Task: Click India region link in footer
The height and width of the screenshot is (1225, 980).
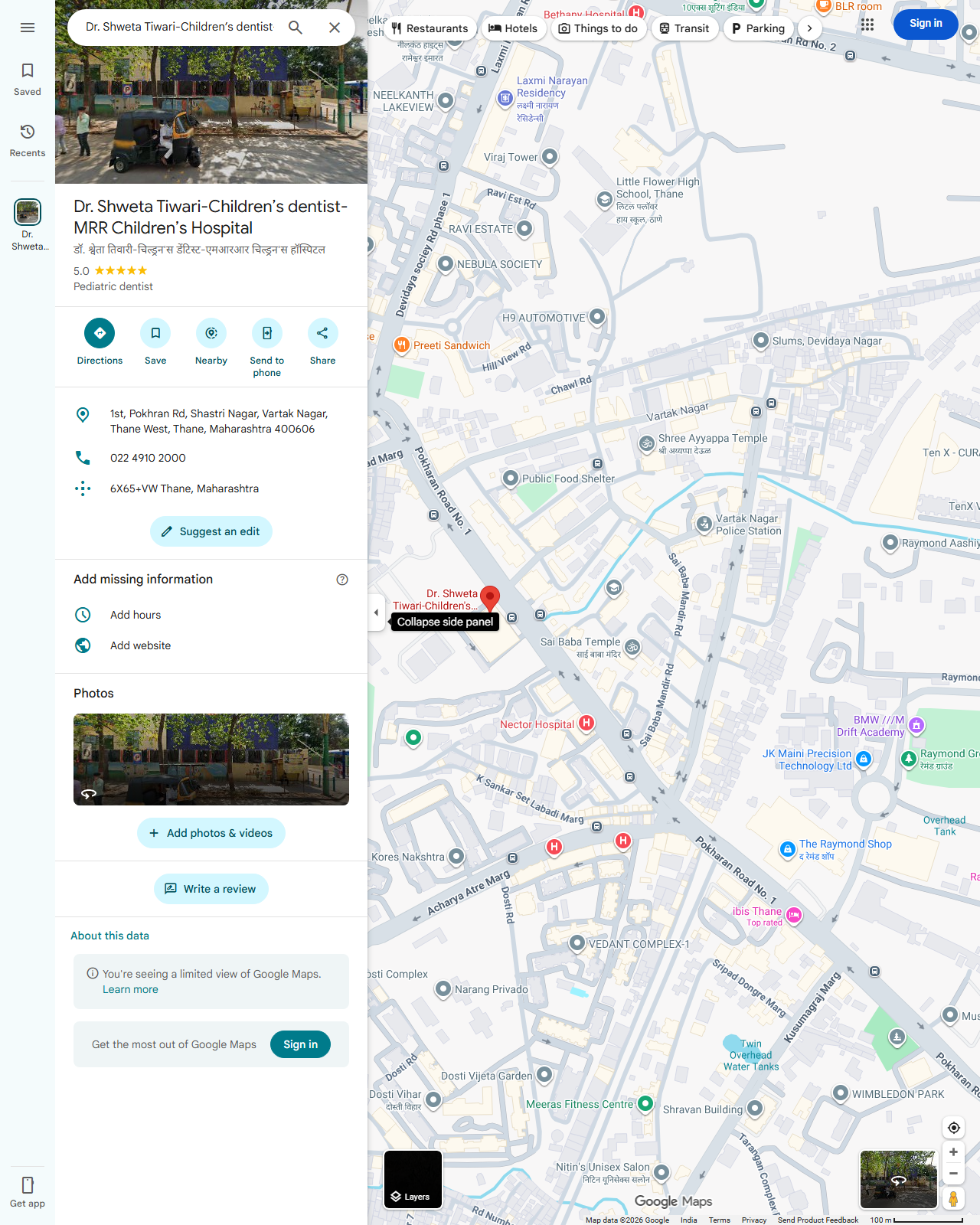Action: (x=689, y=1220)
